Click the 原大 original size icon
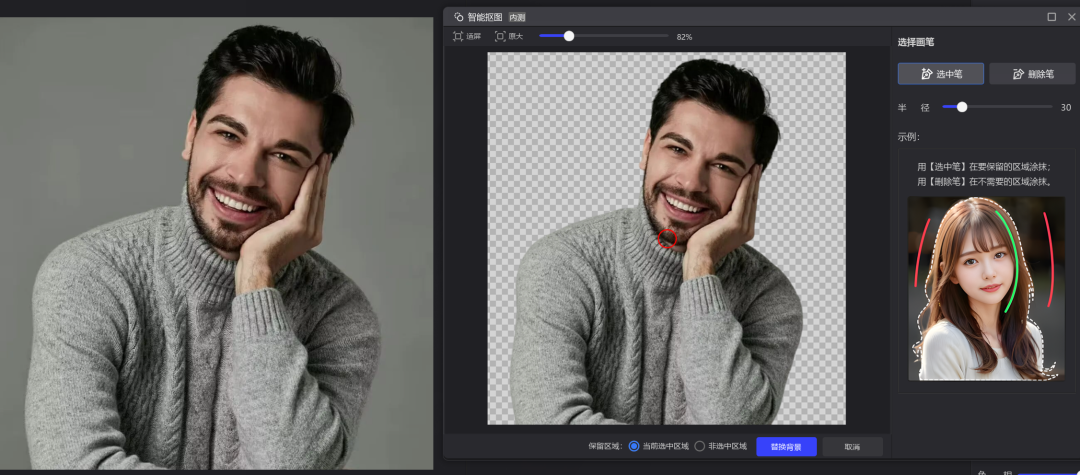1080x475 pixels. [501, 36]
